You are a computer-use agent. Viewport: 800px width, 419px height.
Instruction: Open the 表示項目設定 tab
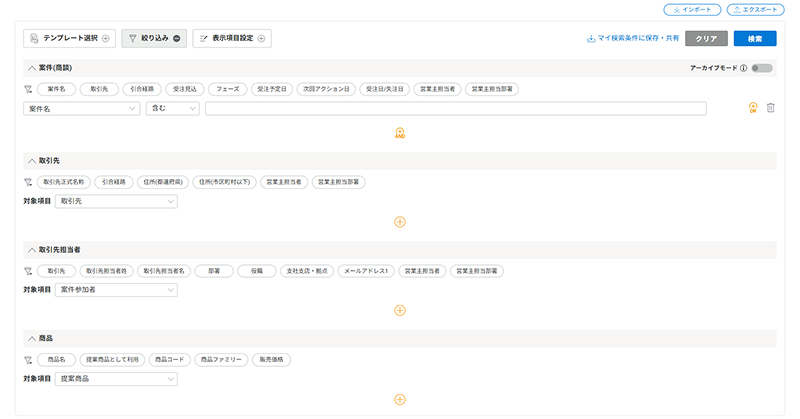(x=232, y=38)
